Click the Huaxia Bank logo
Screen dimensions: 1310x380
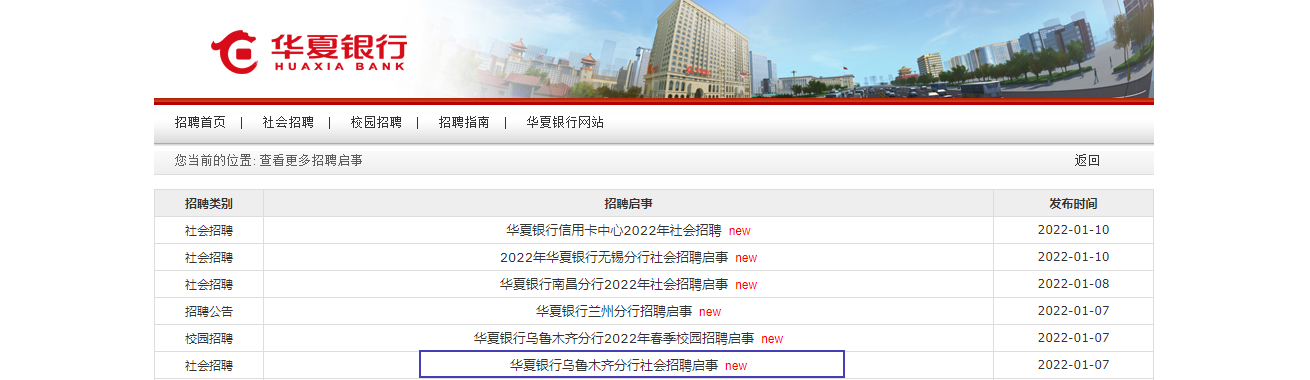pyautogui.click(x=308, y=52)
